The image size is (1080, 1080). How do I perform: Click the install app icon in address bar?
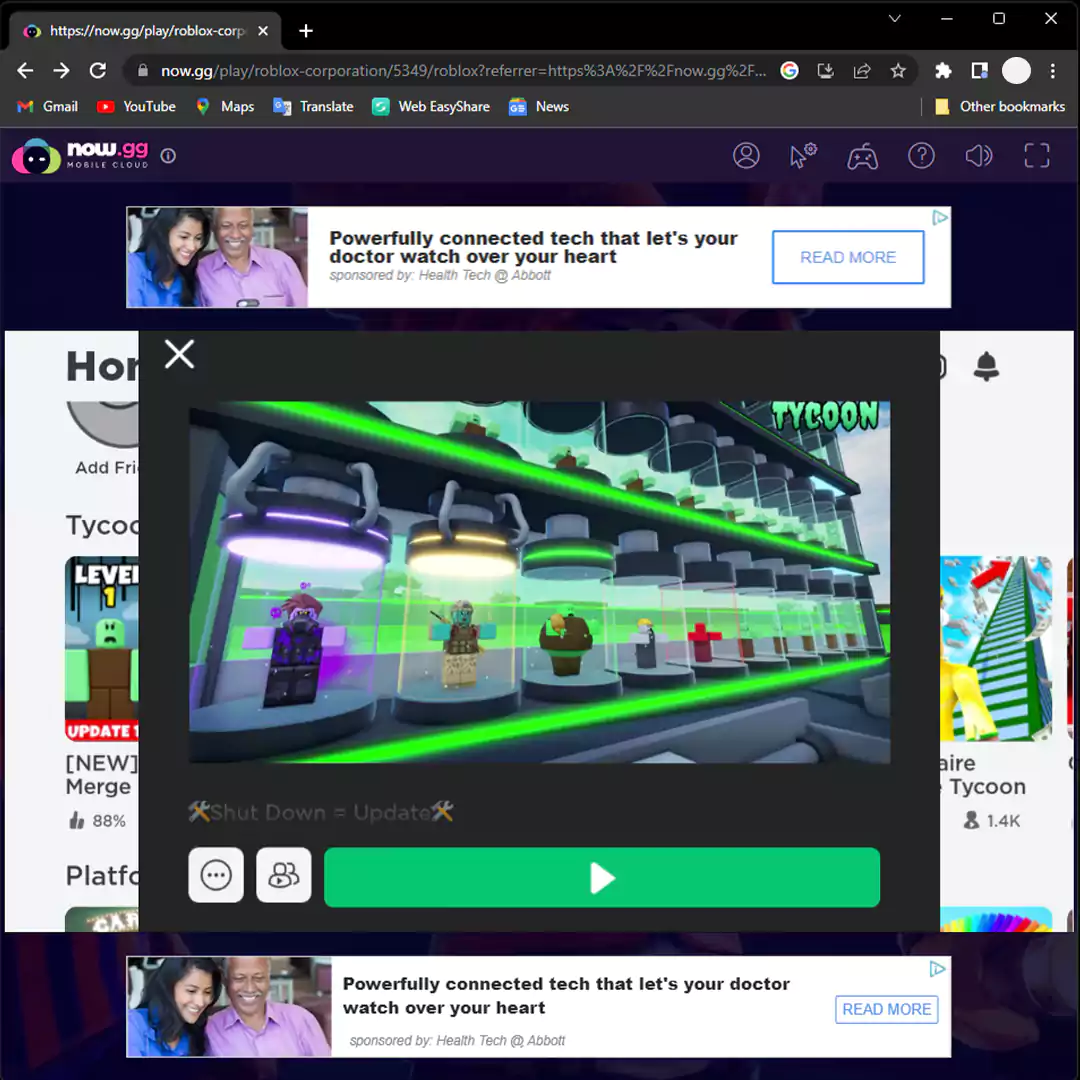pyautogui.click(x=825, y=70)
